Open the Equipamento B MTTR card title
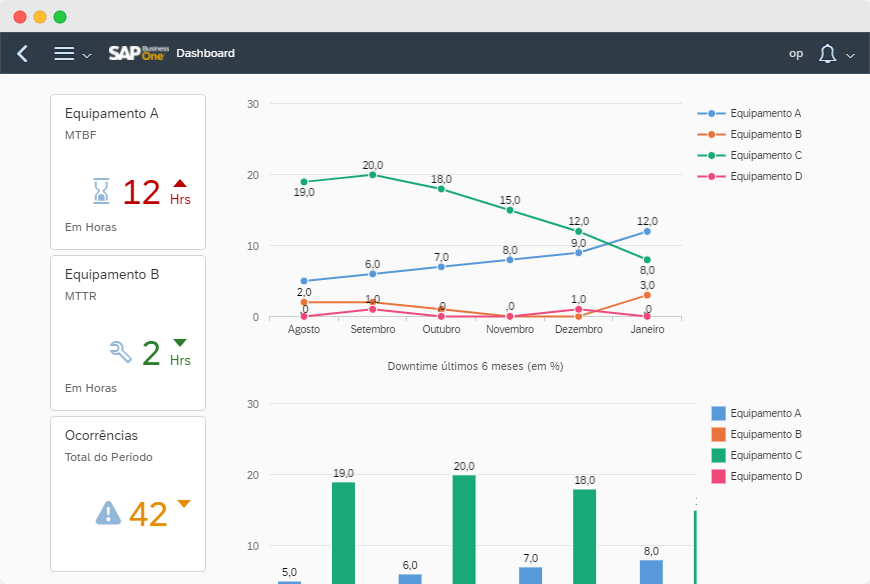 [x=112, y=275]
